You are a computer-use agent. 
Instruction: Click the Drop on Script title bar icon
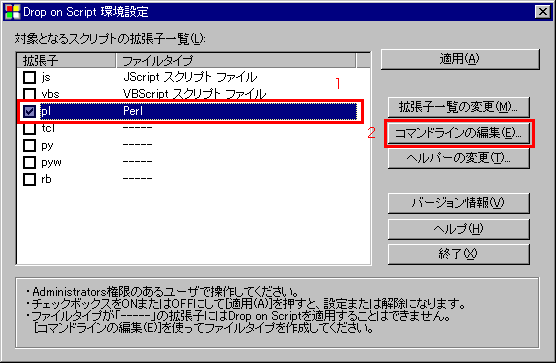point(12,12)
